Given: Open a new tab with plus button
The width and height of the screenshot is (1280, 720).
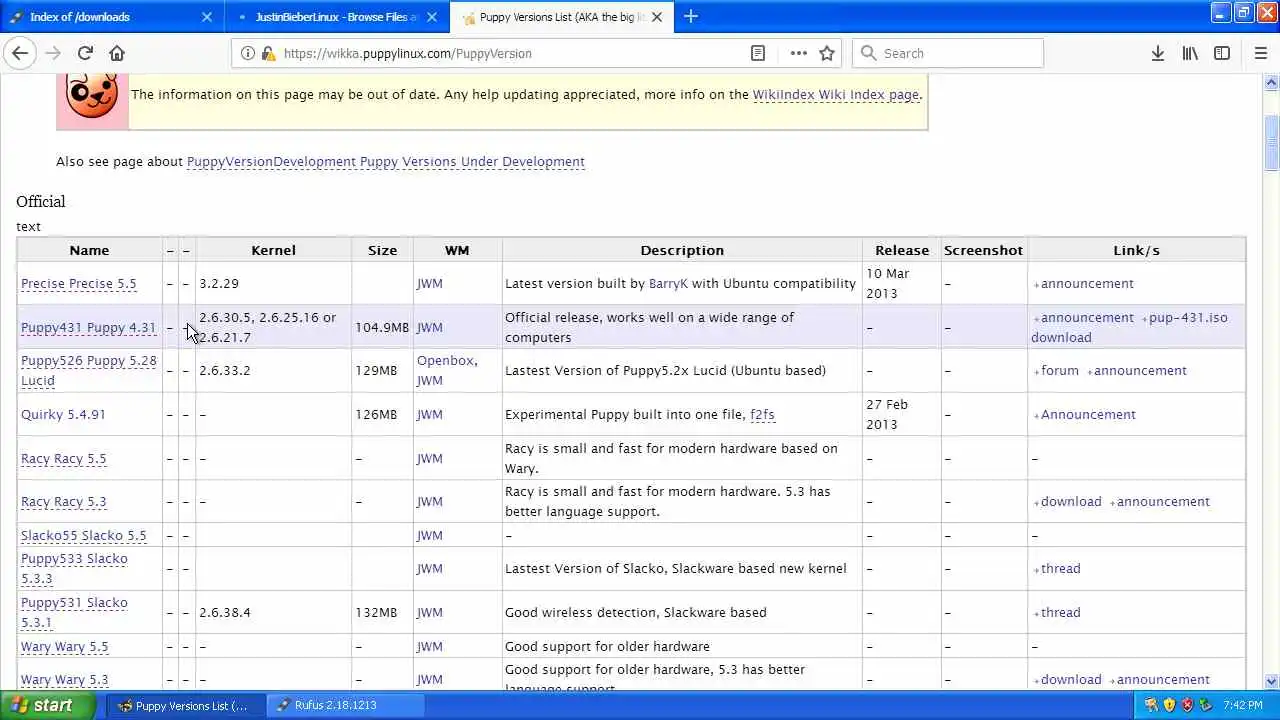Looking at the screenshot, I should [x=690, y=16].
